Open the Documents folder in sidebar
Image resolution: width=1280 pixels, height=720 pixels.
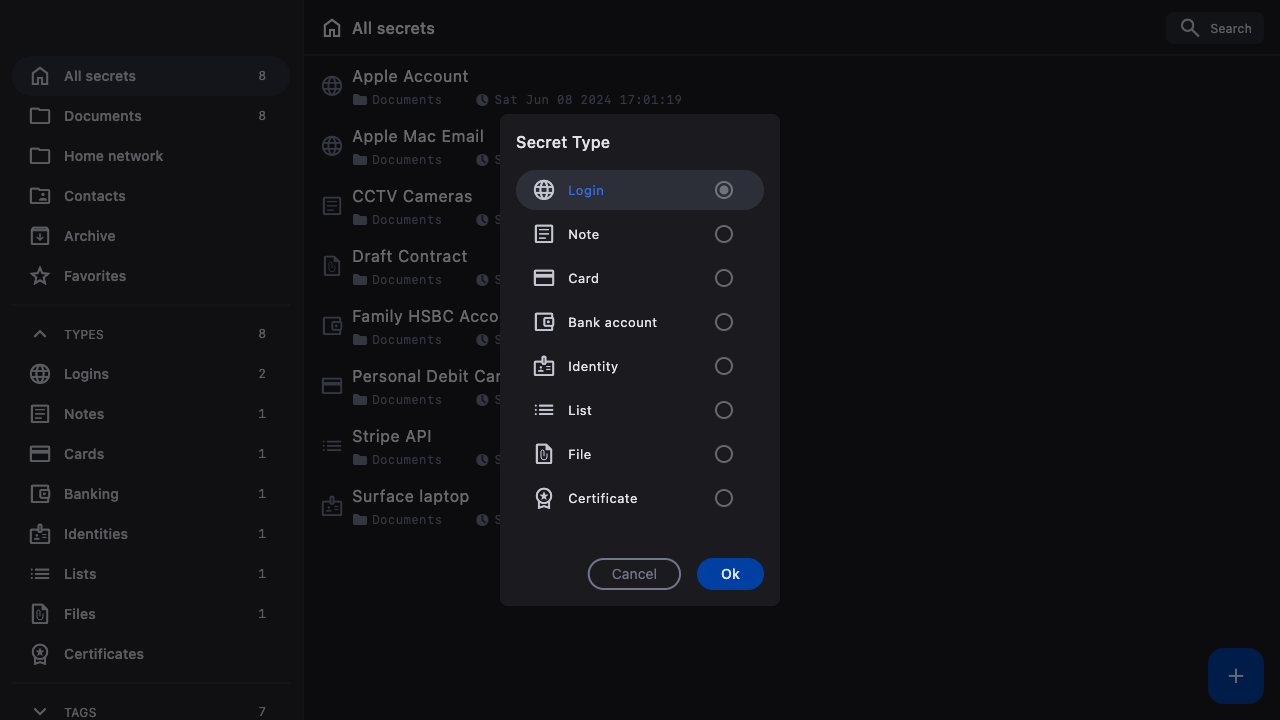coord(102,116)
